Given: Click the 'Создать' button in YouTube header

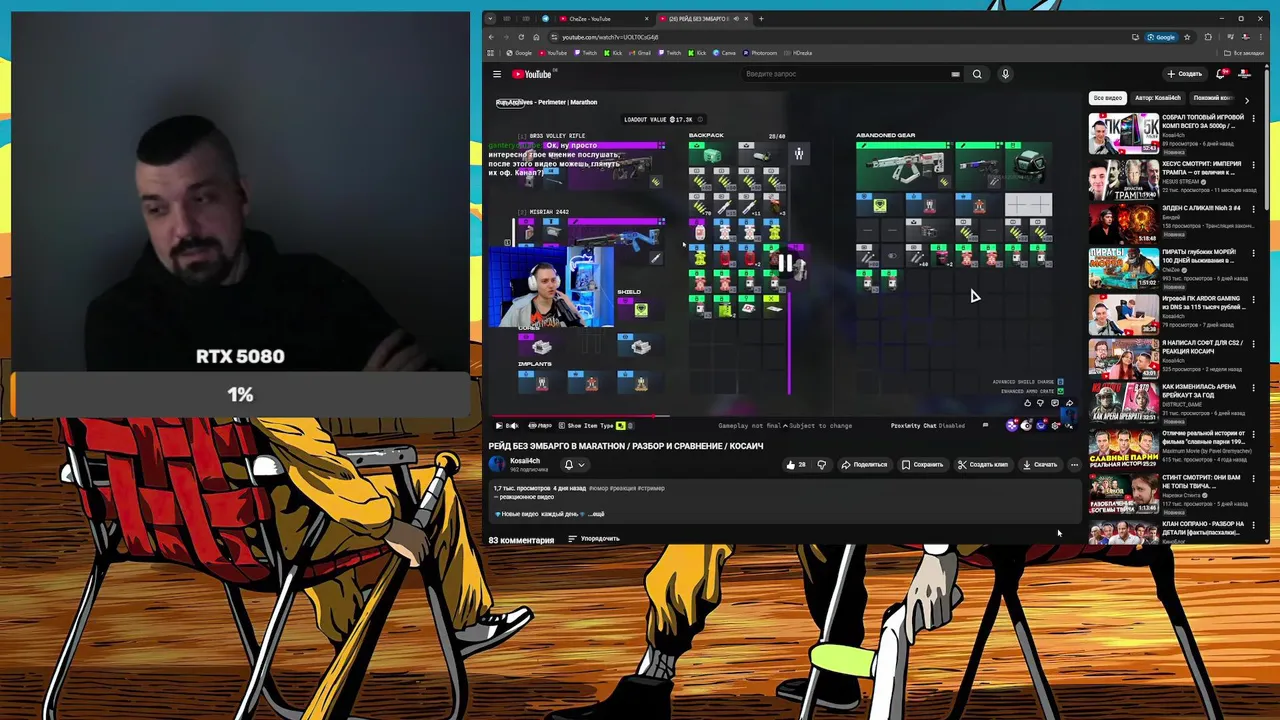Looking at the screenshot, I should pos(1184,74).
